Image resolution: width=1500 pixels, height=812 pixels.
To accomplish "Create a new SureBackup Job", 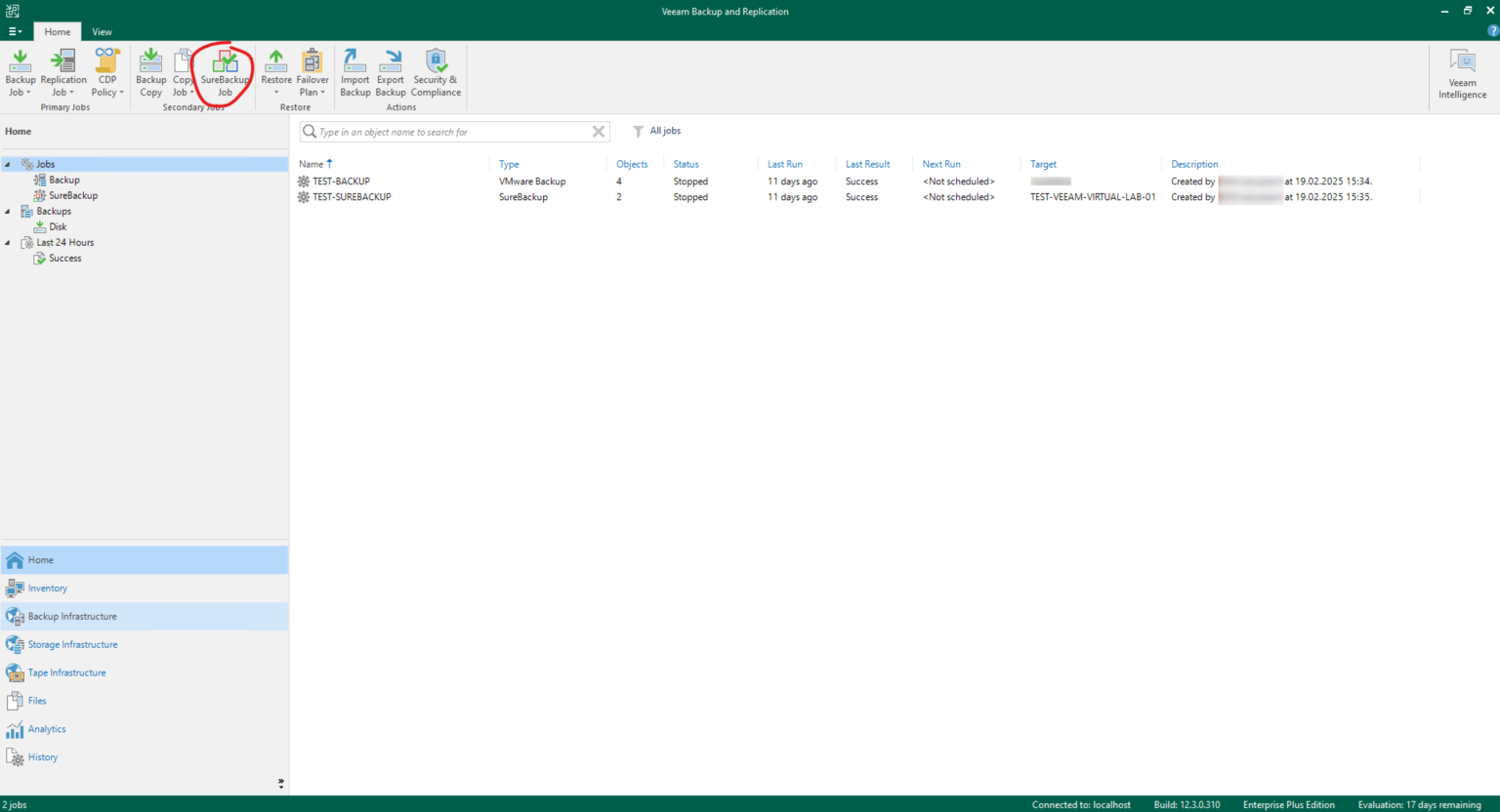I will click(224, 72).
